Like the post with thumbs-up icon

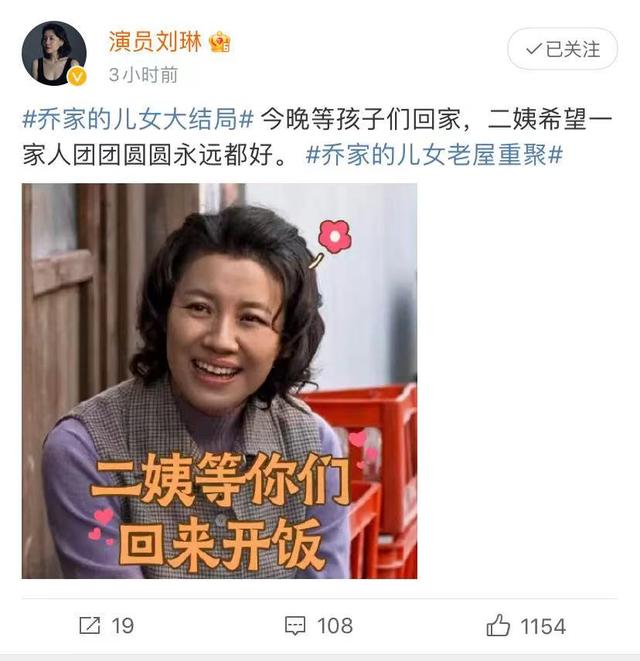[498, 625]
